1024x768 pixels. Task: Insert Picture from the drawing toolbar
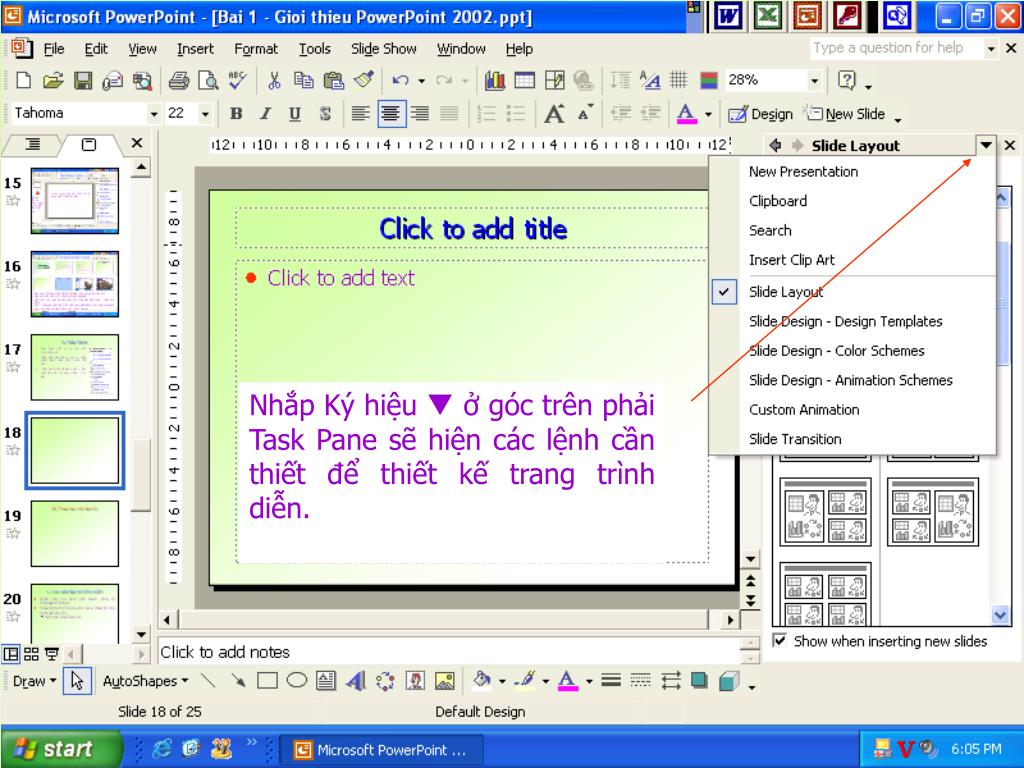pyautogui.click(x=445, y=681)
